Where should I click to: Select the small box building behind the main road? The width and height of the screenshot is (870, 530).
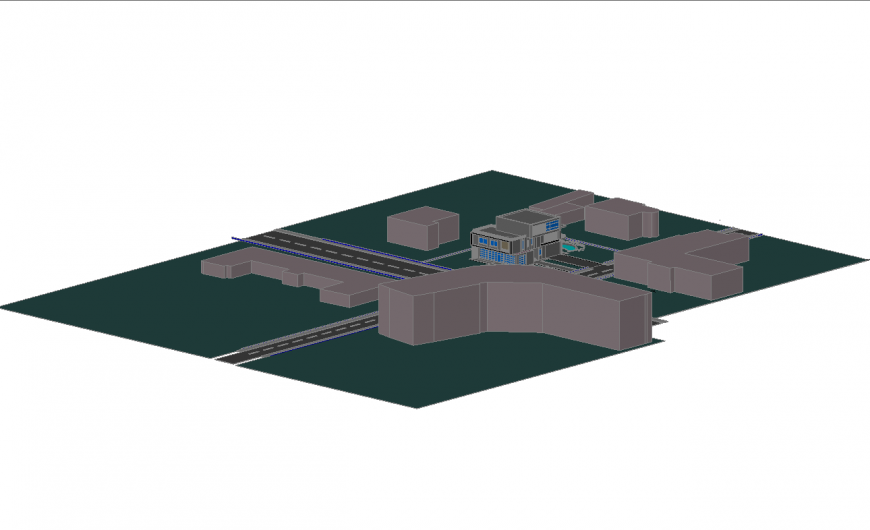(423, 228)
